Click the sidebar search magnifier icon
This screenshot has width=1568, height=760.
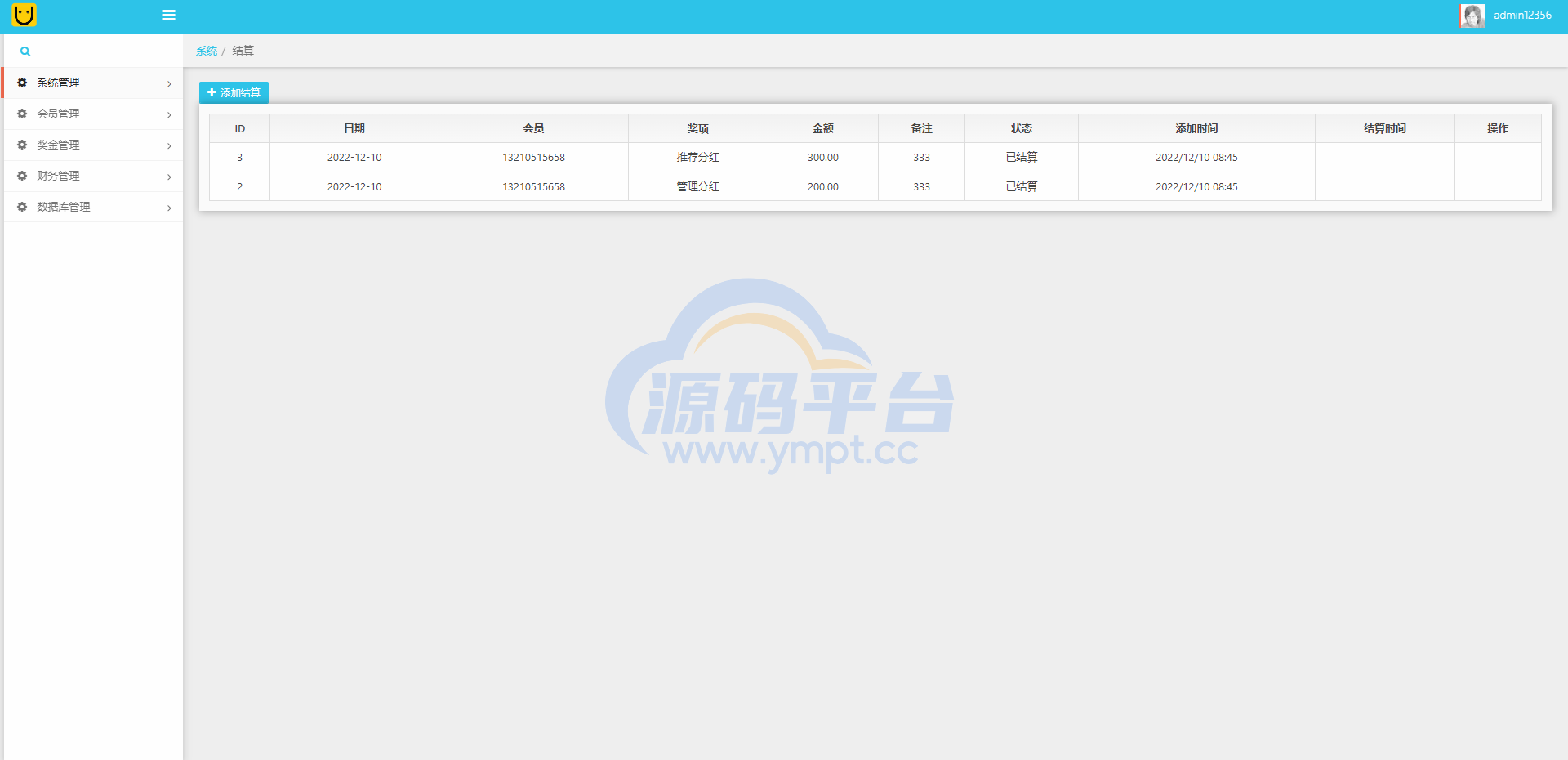point(25,51)
